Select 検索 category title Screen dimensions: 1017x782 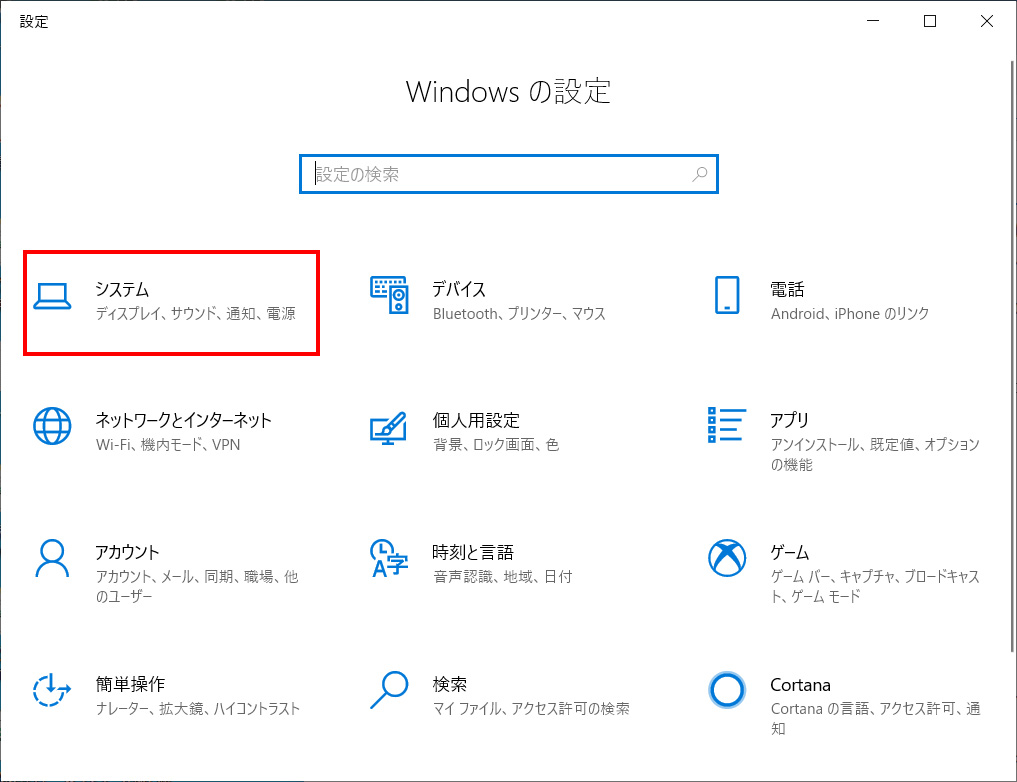tap(450, 684)
